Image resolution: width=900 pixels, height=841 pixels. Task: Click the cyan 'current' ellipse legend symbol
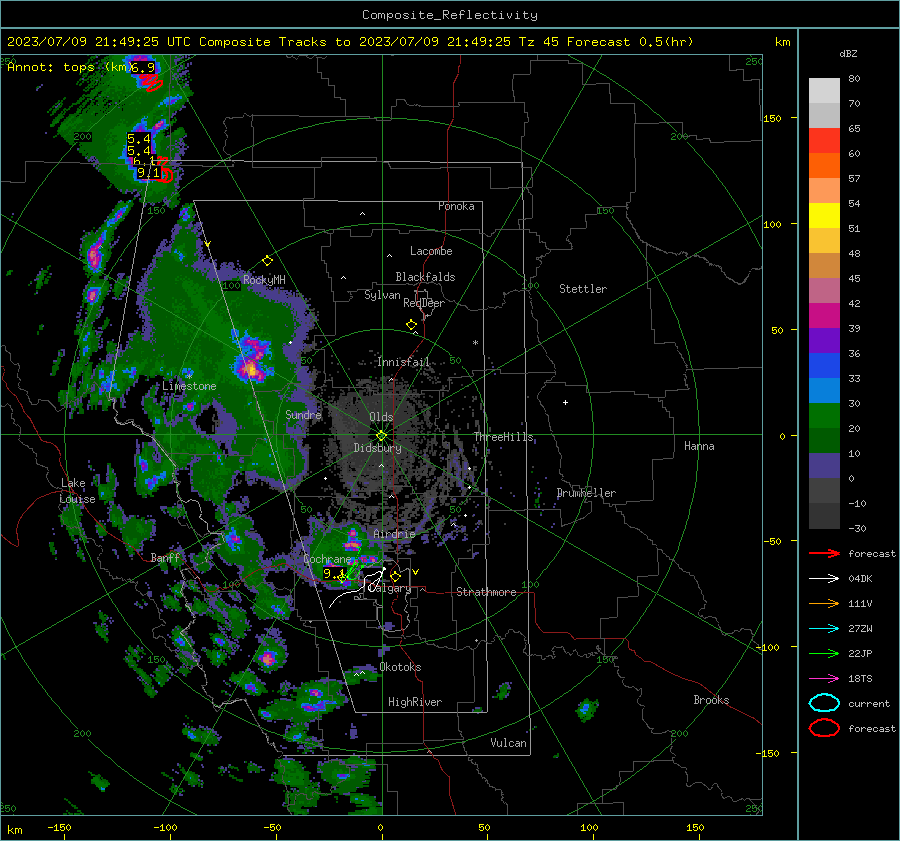[x=824, y=703]
